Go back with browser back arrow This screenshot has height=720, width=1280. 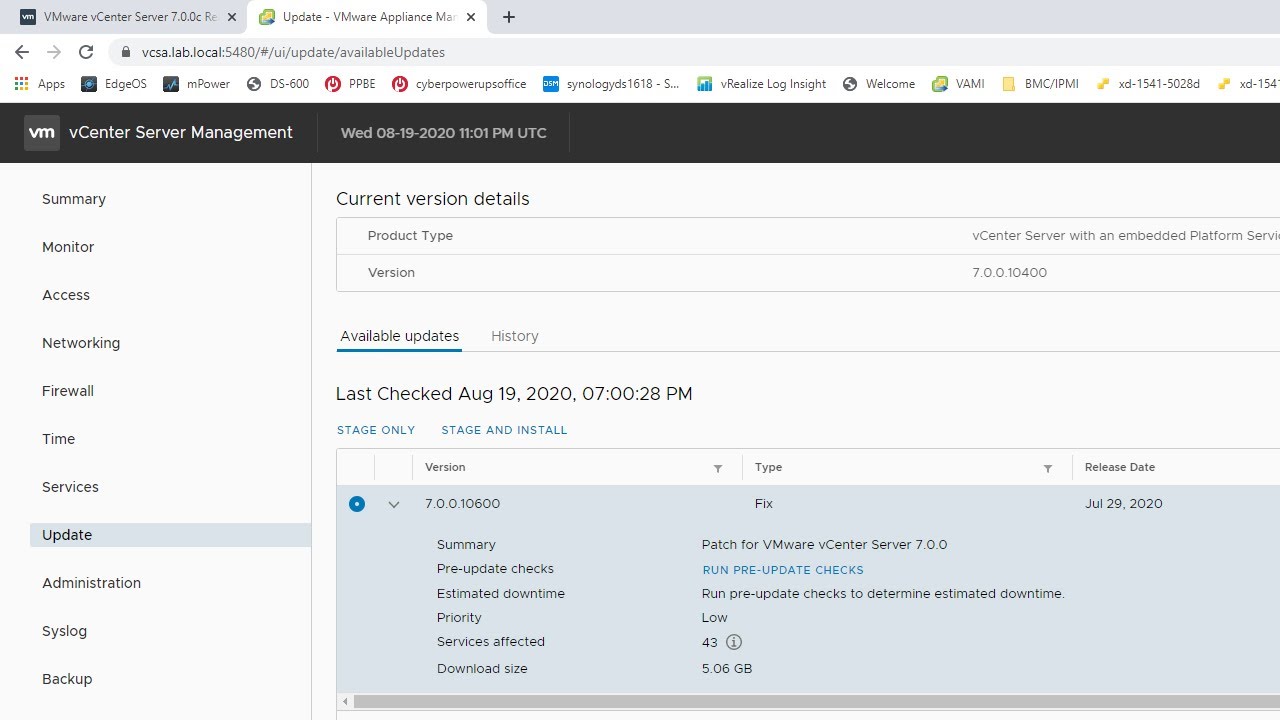pos(22,52)
